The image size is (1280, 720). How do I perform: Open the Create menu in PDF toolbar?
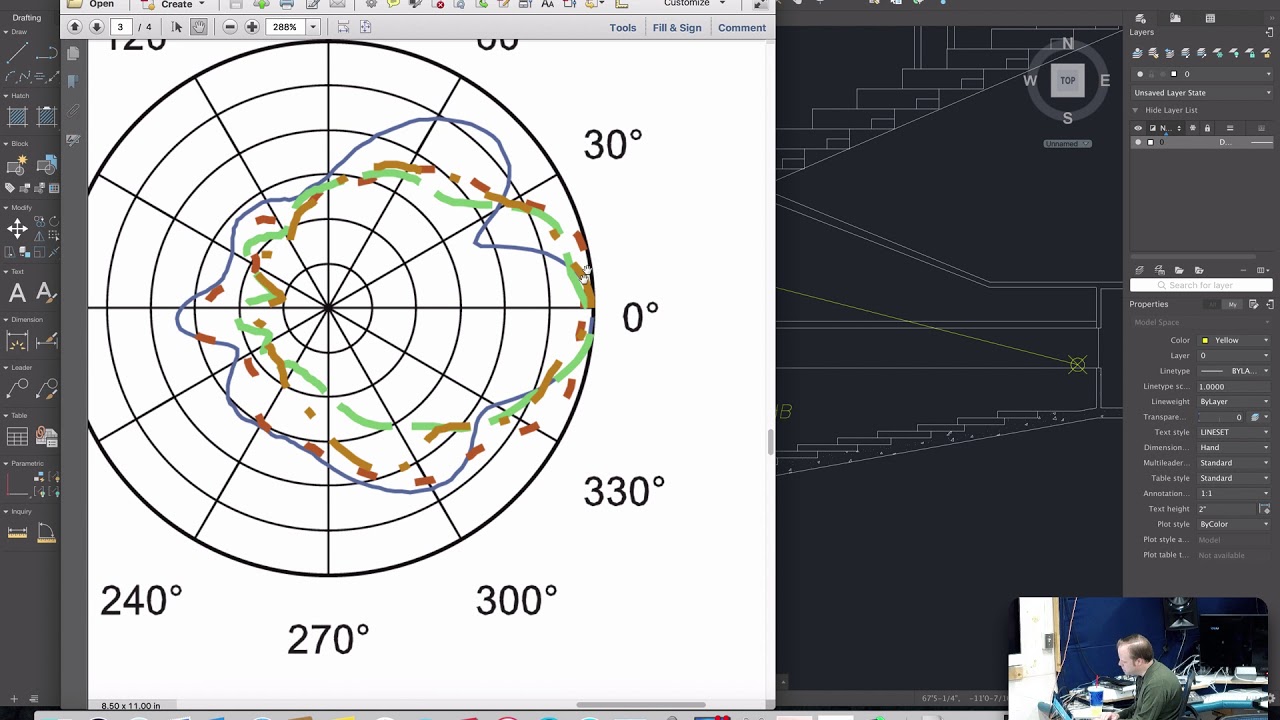click(173, 4)
